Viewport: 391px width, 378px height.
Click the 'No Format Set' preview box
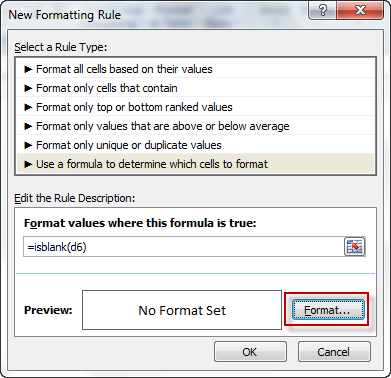tap(182, 310)
